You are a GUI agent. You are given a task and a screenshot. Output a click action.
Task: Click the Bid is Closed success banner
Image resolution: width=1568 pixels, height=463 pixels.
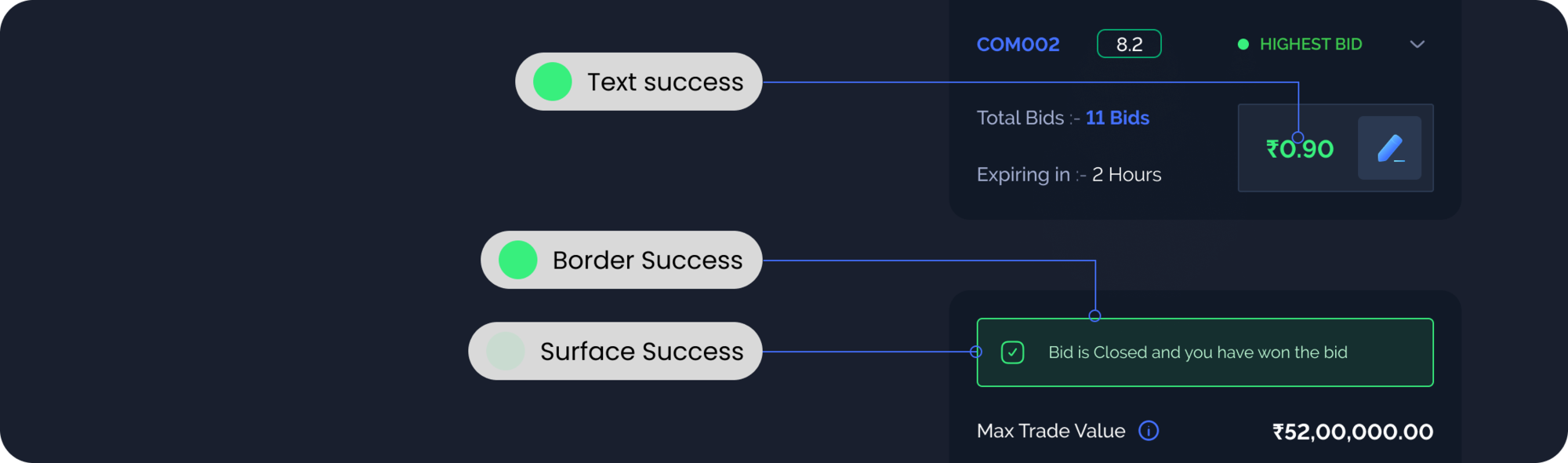[x=1205, y=352]
